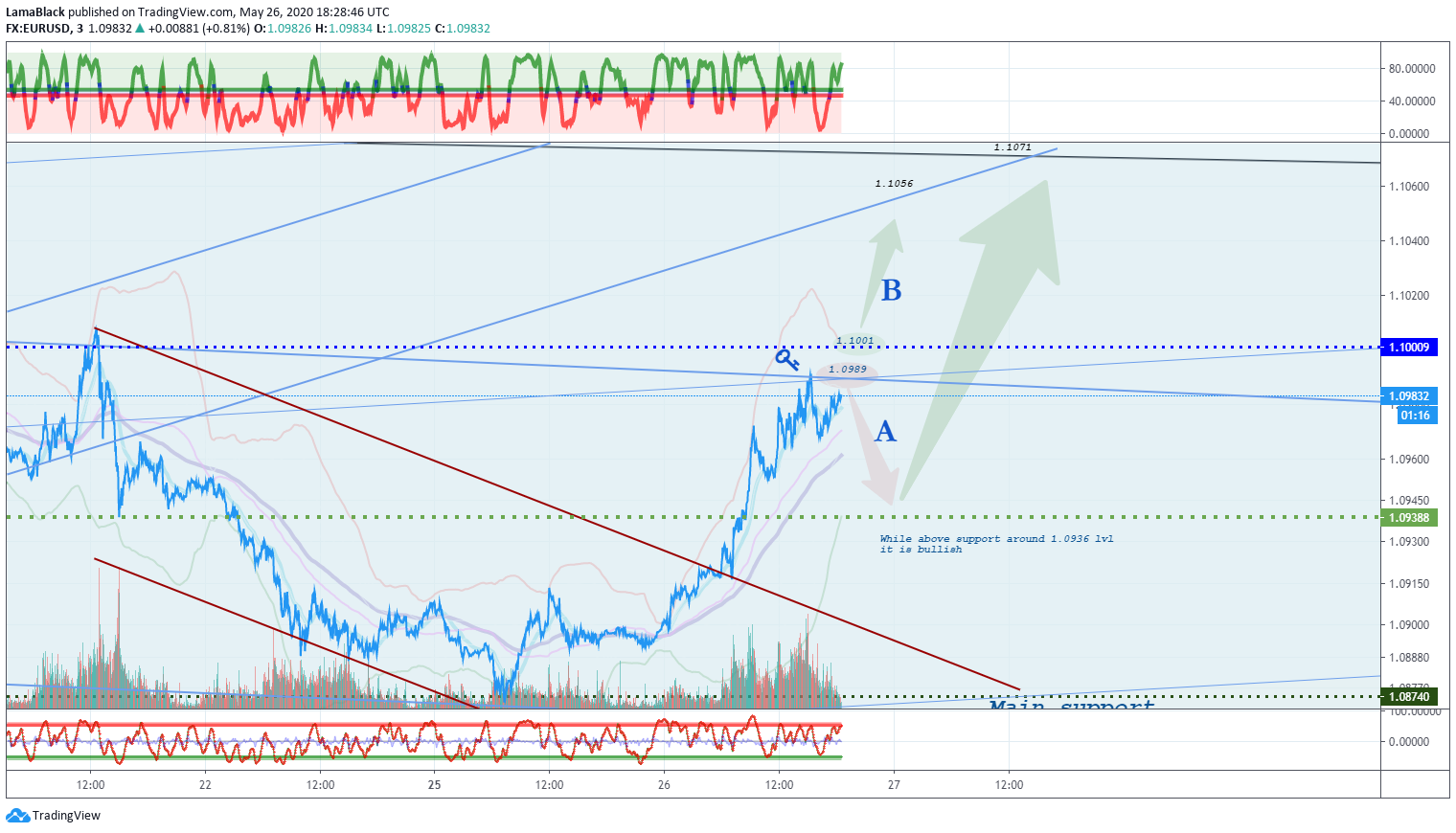Click the dark green 1.08740 price label
Image resolution: width=1456 pixels, height=833 pixels.
tap(1409, 697)
